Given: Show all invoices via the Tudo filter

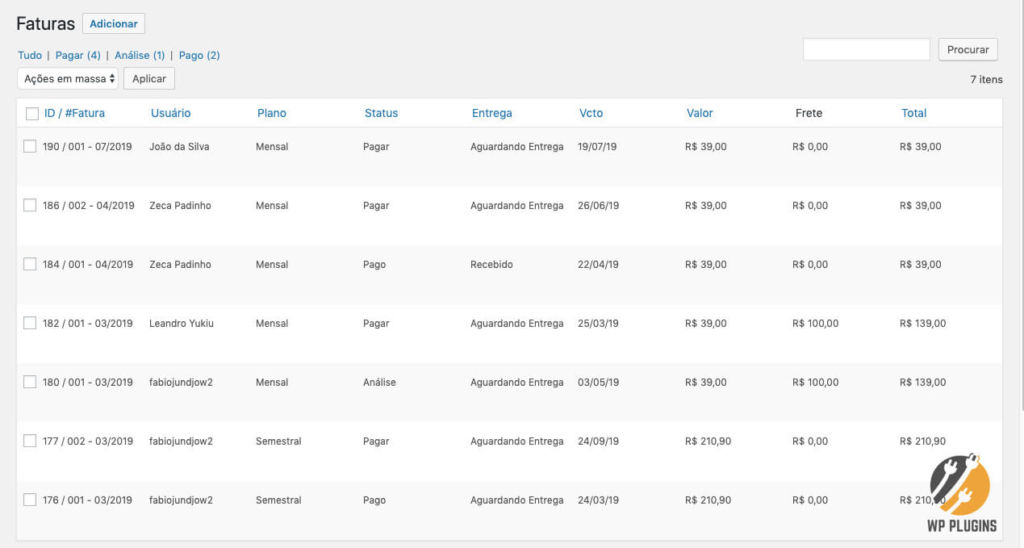Looking at the screenshot, I should (x=29, y=56).
